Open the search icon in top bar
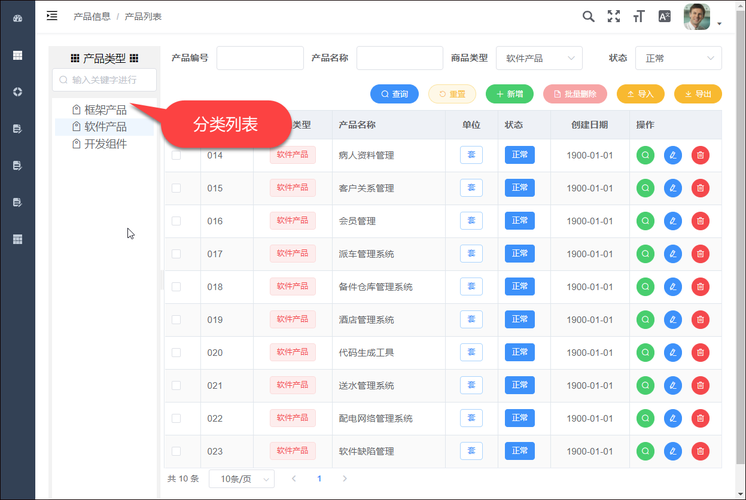The height and width of the screenshot is (500, 746). coord(588,17)
